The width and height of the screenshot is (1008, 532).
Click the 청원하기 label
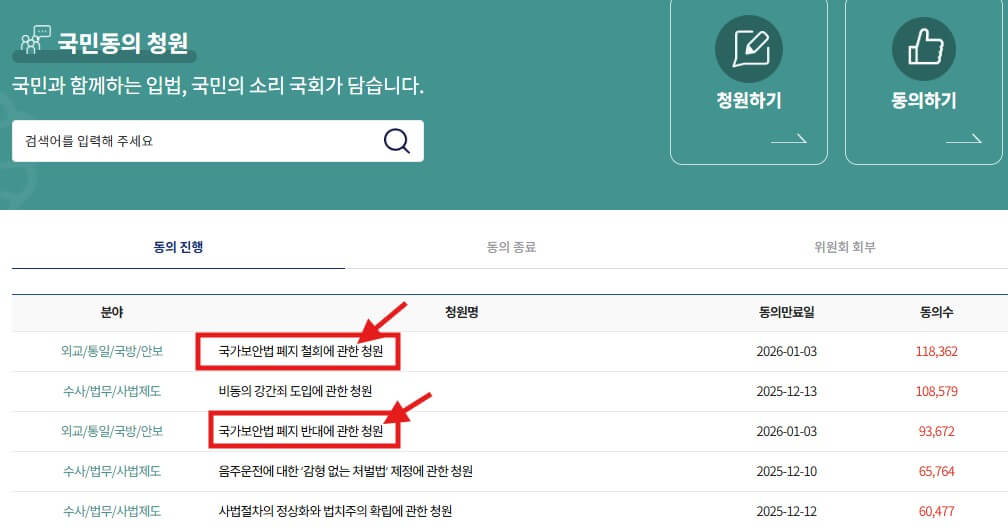pos(749,100)
